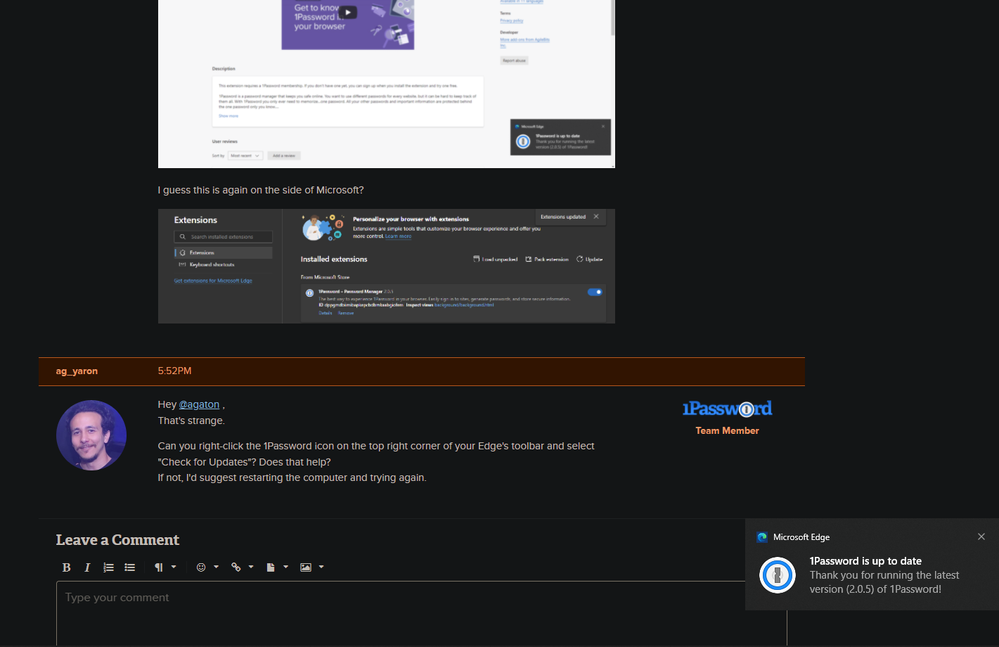Apply italic formatting in the comment toolbar
Viewport: 999px width, 647px height.
click(x=87, y=567)
